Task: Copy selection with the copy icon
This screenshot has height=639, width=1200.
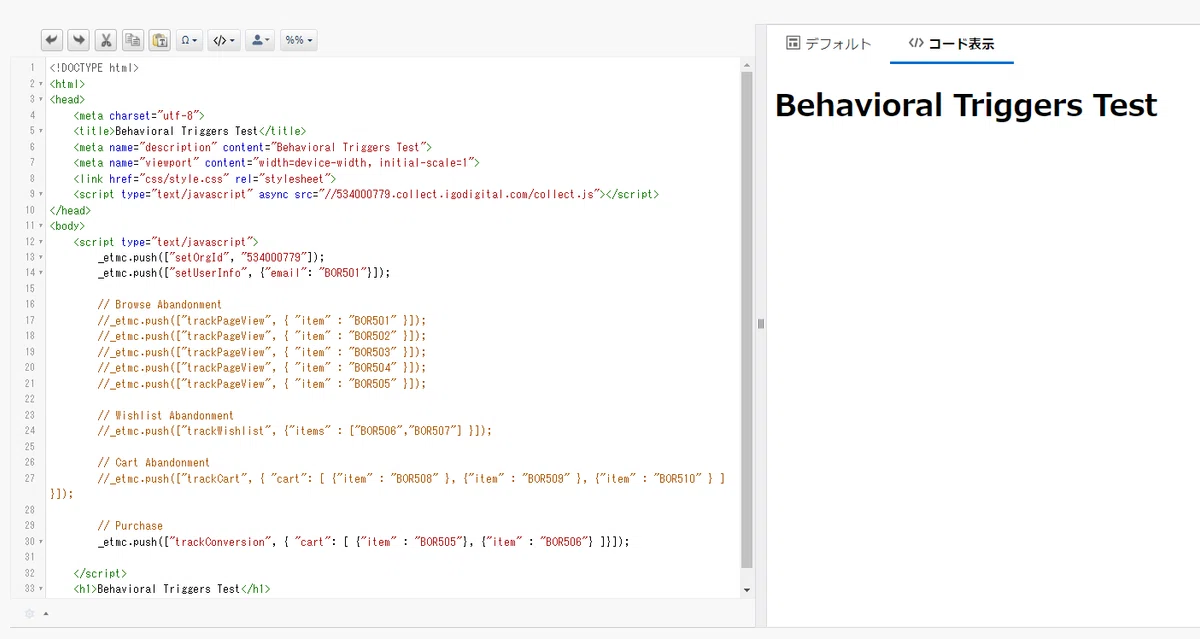Action: pyautogui.click(x=133, y=40)
